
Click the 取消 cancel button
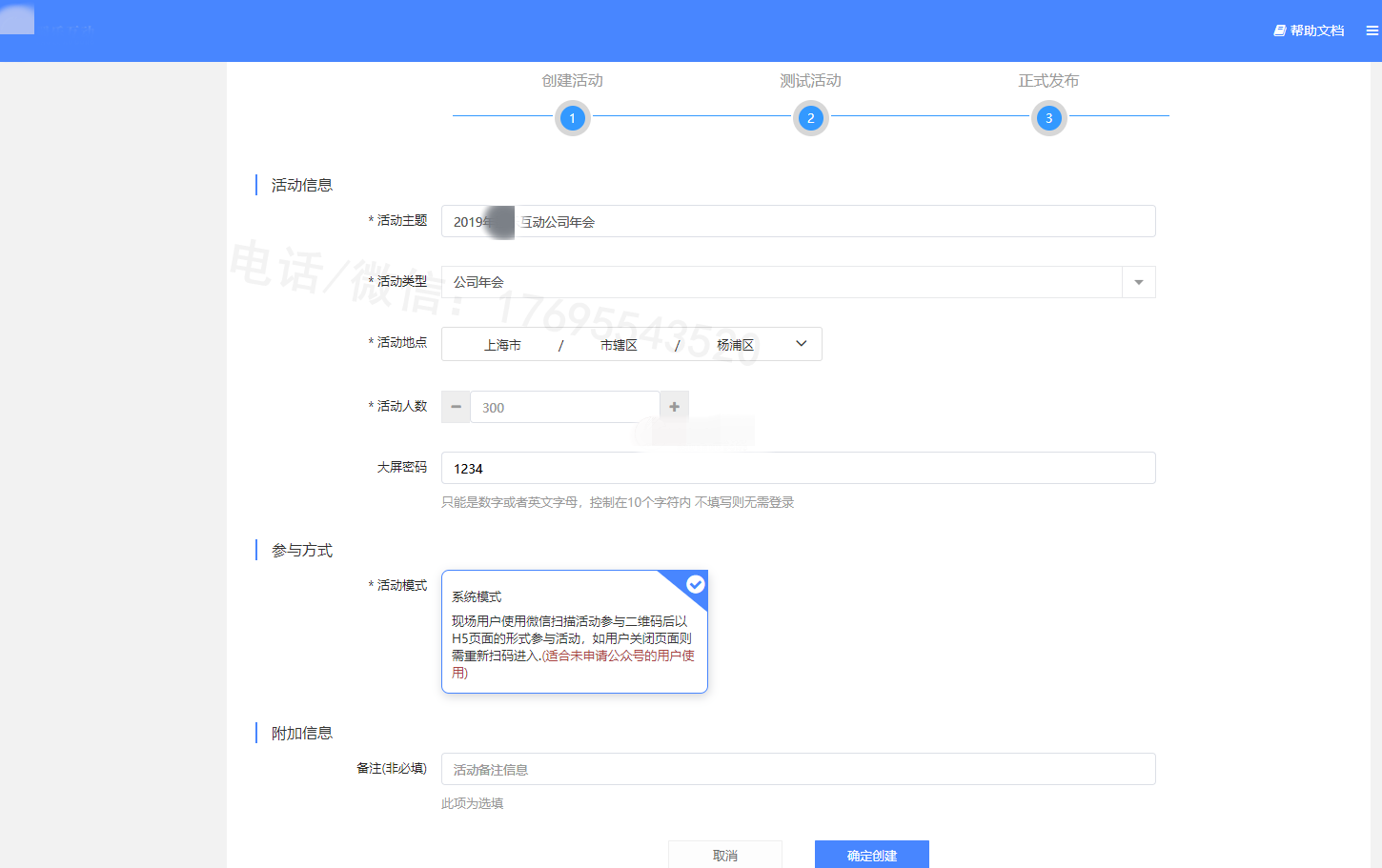pyautogui.click(x=724, y=855)
